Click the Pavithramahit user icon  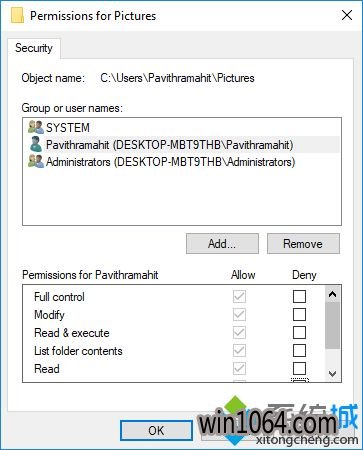[x=36, y=144]
